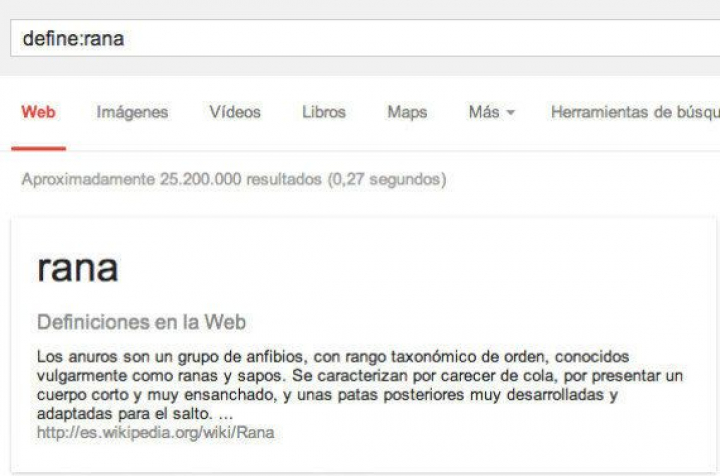Screen dimensions: 720x476
Task: Click the red underline below Web tab
Action: coord(38,148)
